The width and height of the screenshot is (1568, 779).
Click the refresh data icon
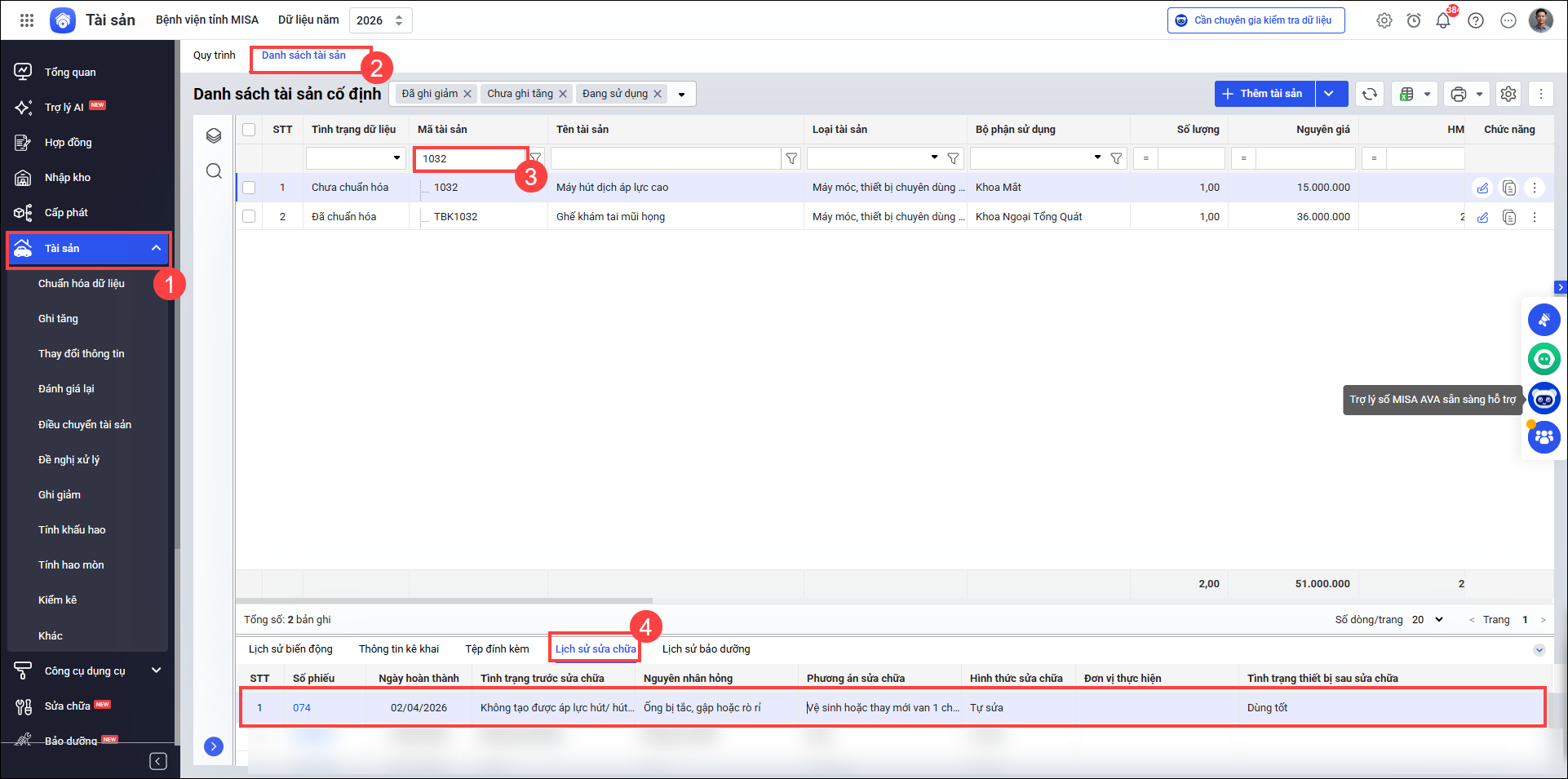1370,94
